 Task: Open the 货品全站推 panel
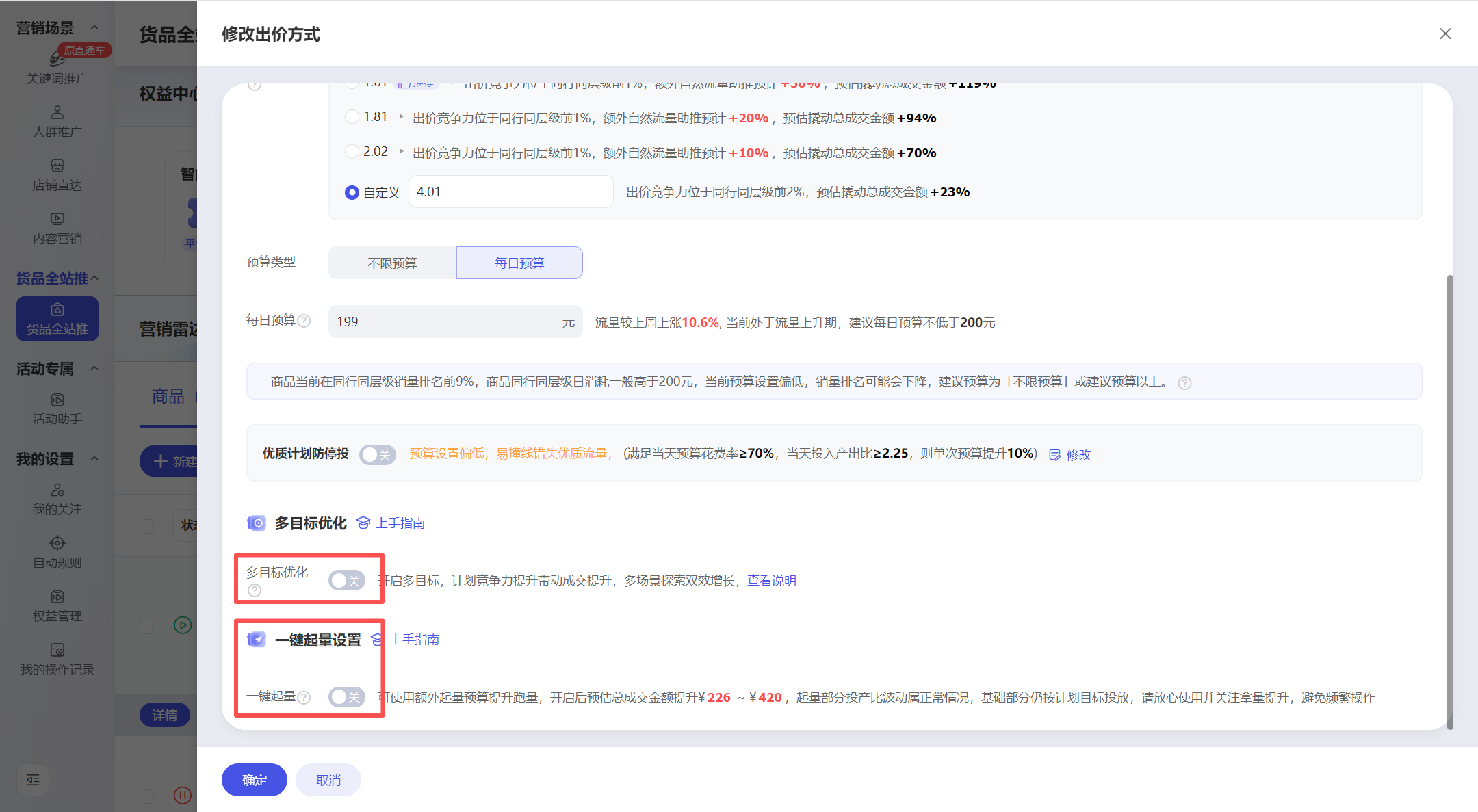57,318
